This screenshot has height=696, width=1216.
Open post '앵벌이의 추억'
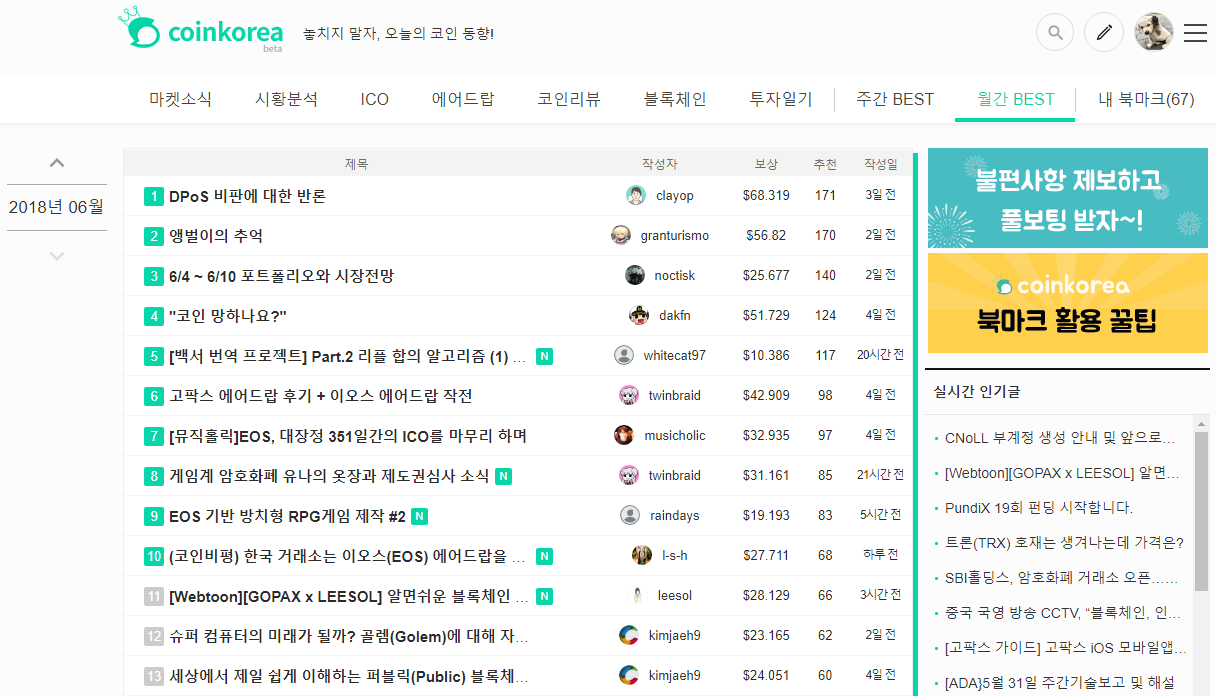click(216, 236)
